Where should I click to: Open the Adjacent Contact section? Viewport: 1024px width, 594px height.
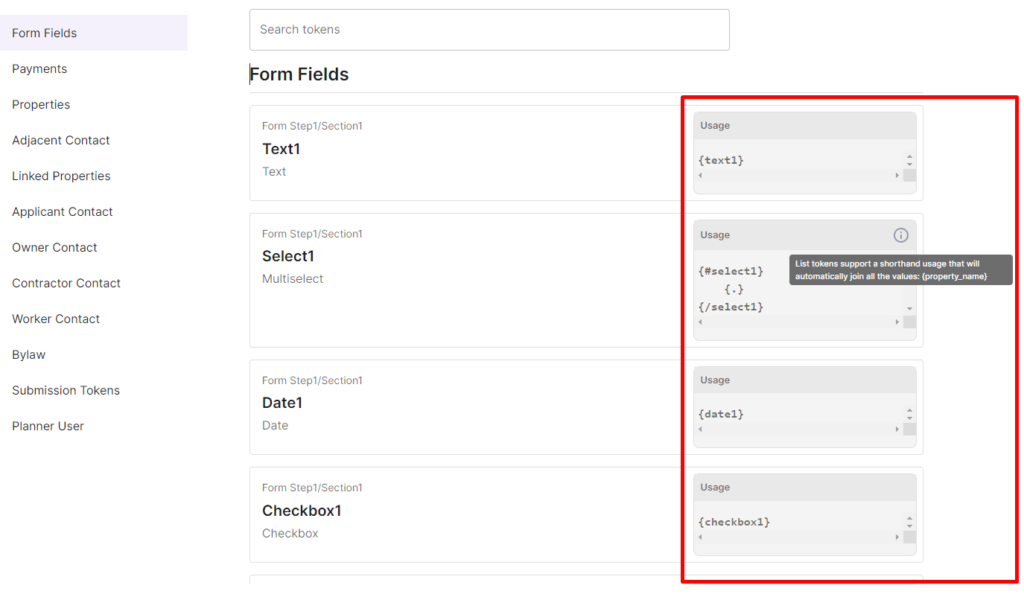[x=61, y=141]
